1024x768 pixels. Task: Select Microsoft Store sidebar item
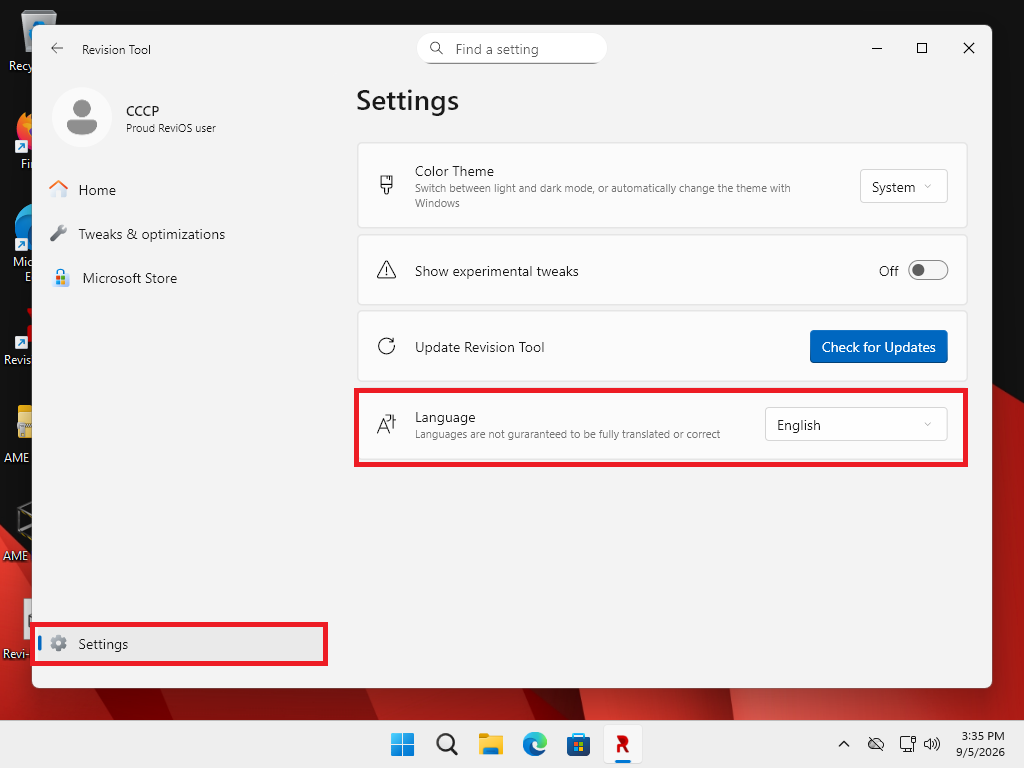(x=179, y=278)
